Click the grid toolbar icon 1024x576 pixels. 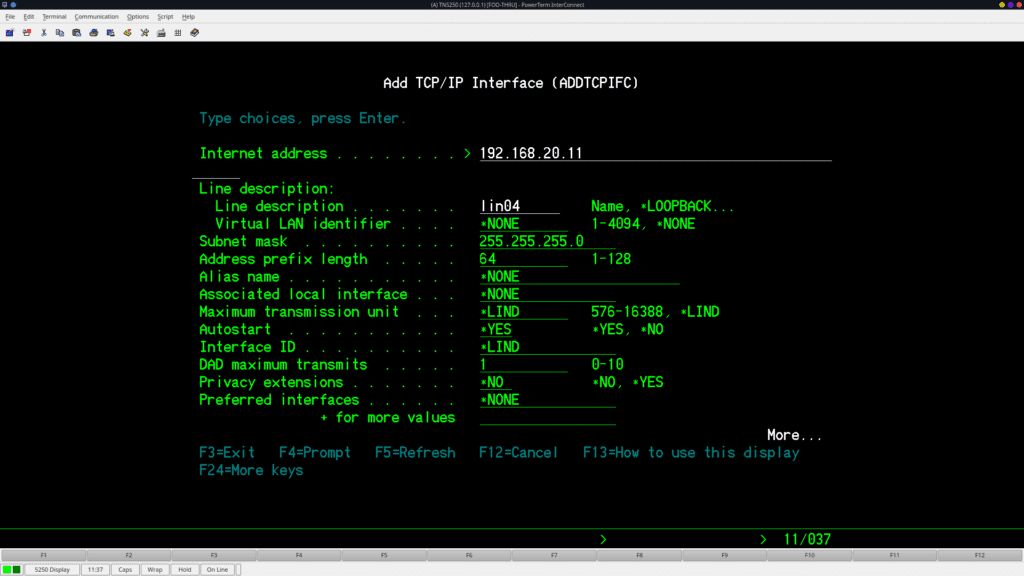178,33
